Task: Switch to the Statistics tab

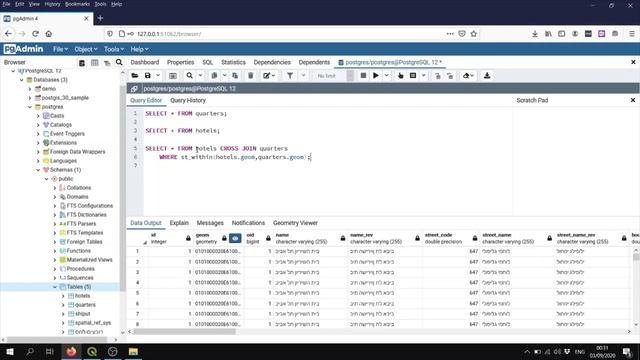Action: (x=233, y=62)
